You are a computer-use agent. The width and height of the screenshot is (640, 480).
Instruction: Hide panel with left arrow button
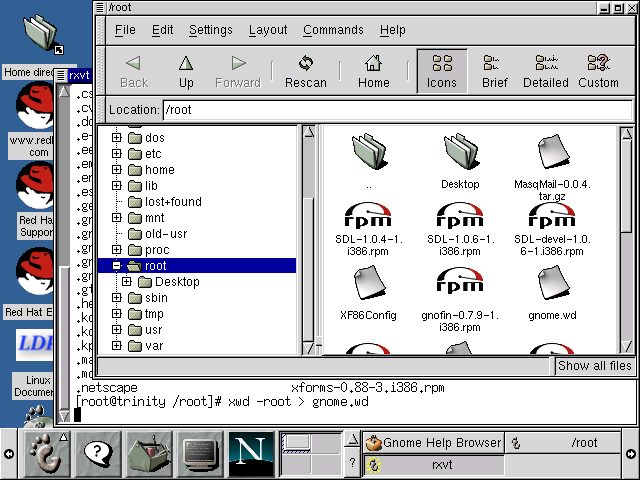(9, 454)
